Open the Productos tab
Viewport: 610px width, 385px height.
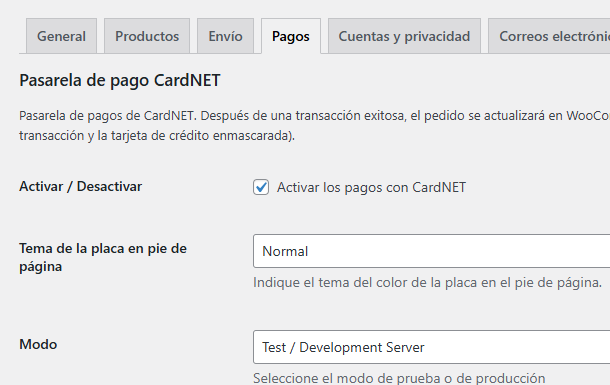coord(147,36)
